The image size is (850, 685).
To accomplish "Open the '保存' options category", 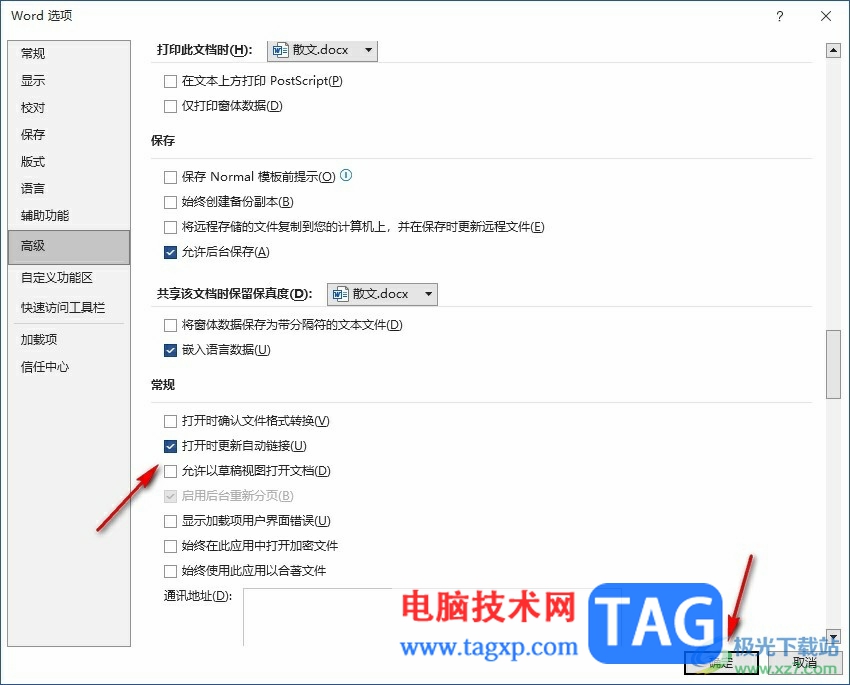I will [69, 134].
